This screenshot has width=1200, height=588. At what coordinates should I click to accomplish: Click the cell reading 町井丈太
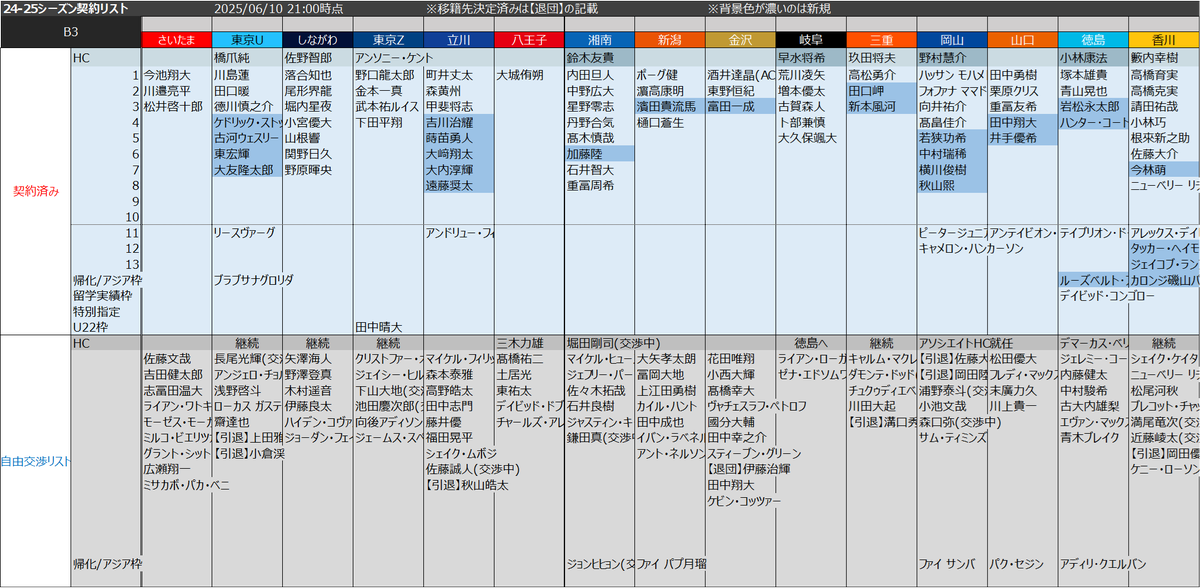(459, 74)
